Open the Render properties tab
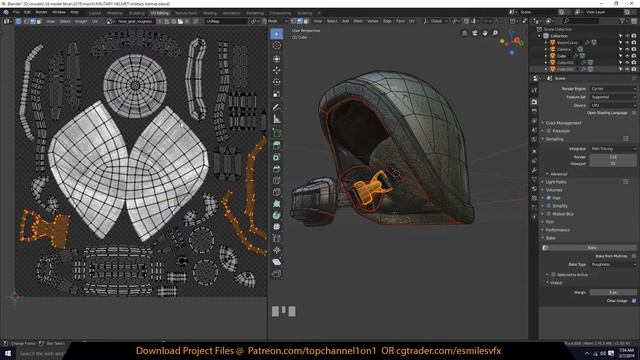Viewport: 640px width, 360px height. 534,101
